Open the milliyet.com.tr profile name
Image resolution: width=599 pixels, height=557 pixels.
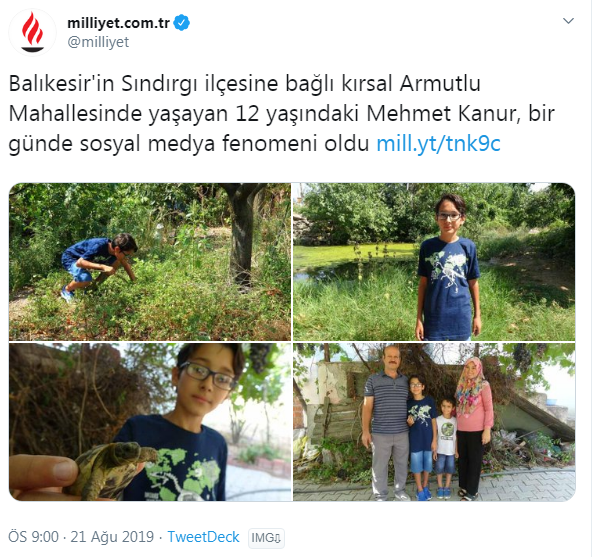pyautogui.click(x=118, y=23)
